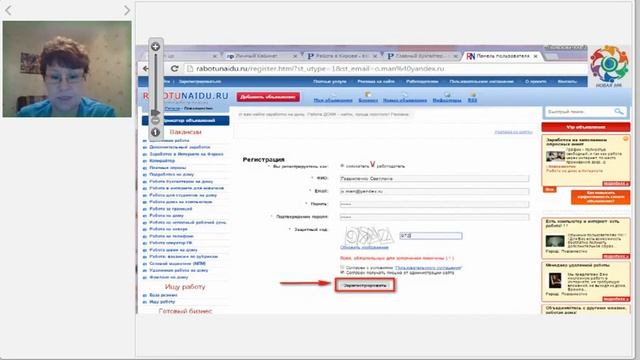Viewport: 640px width, 360px height.
Task: Click the zoom out minus icon
Action: [x=156, y=121]
